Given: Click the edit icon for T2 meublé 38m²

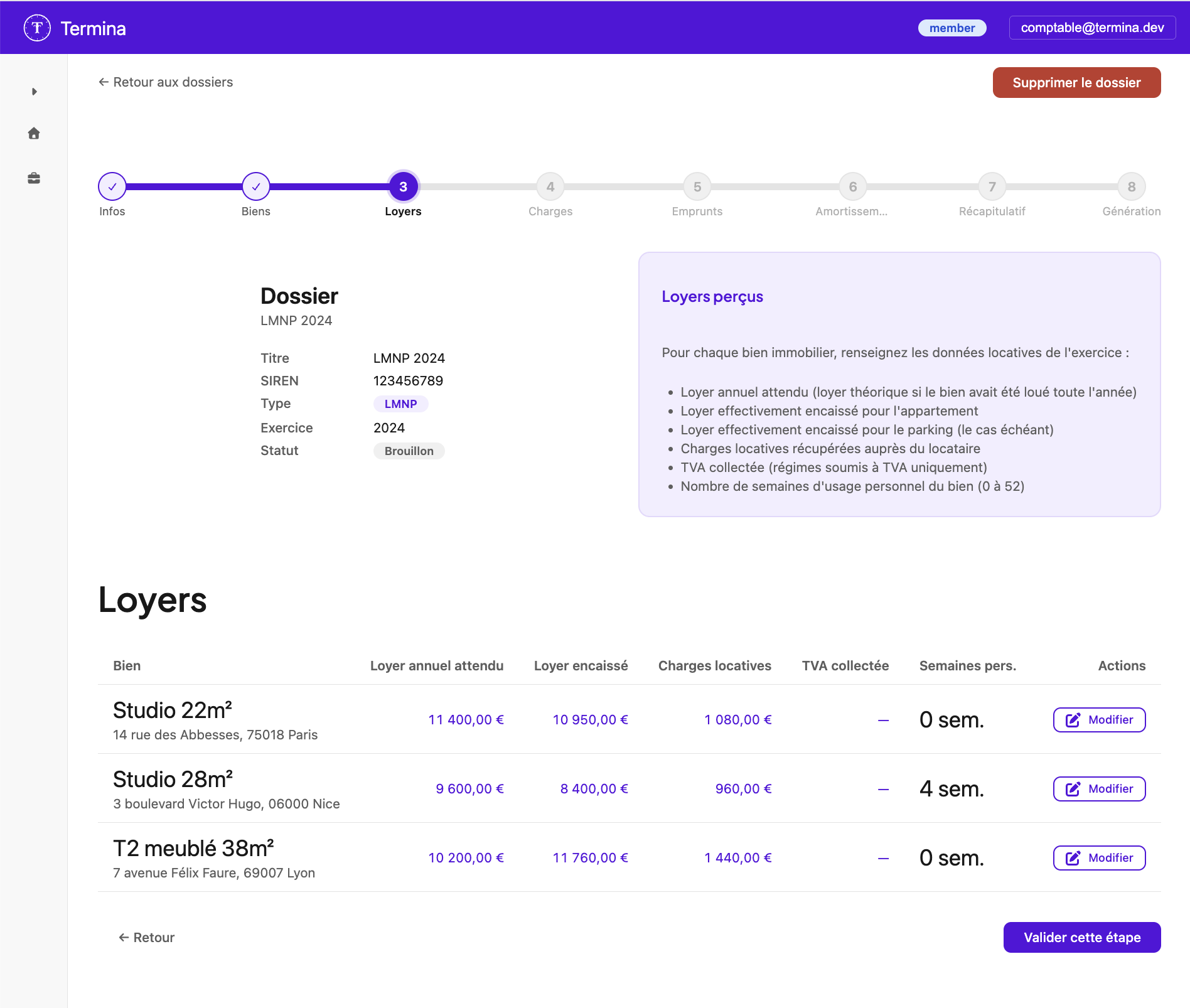Looking at the screenshot, I should [x=1074, y=857].
